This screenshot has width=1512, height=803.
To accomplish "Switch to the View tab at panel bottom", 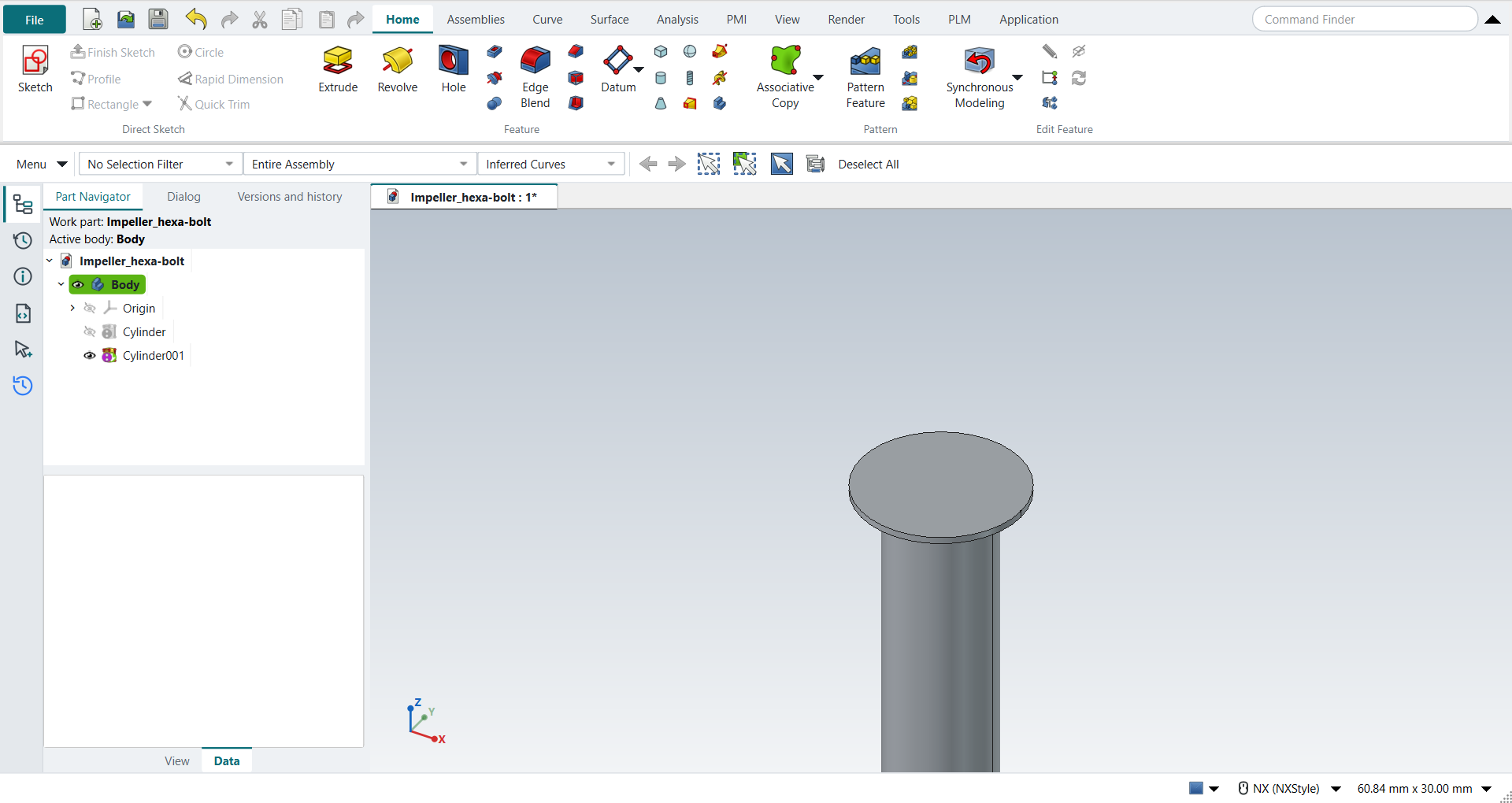I will 177,760.
